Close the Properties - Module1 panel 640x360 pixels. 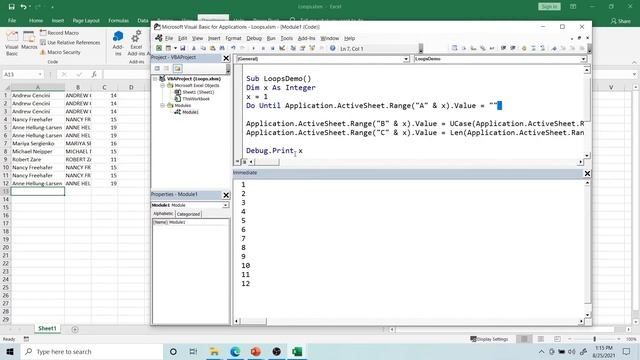pyautogui.click(x=226, y=195)
